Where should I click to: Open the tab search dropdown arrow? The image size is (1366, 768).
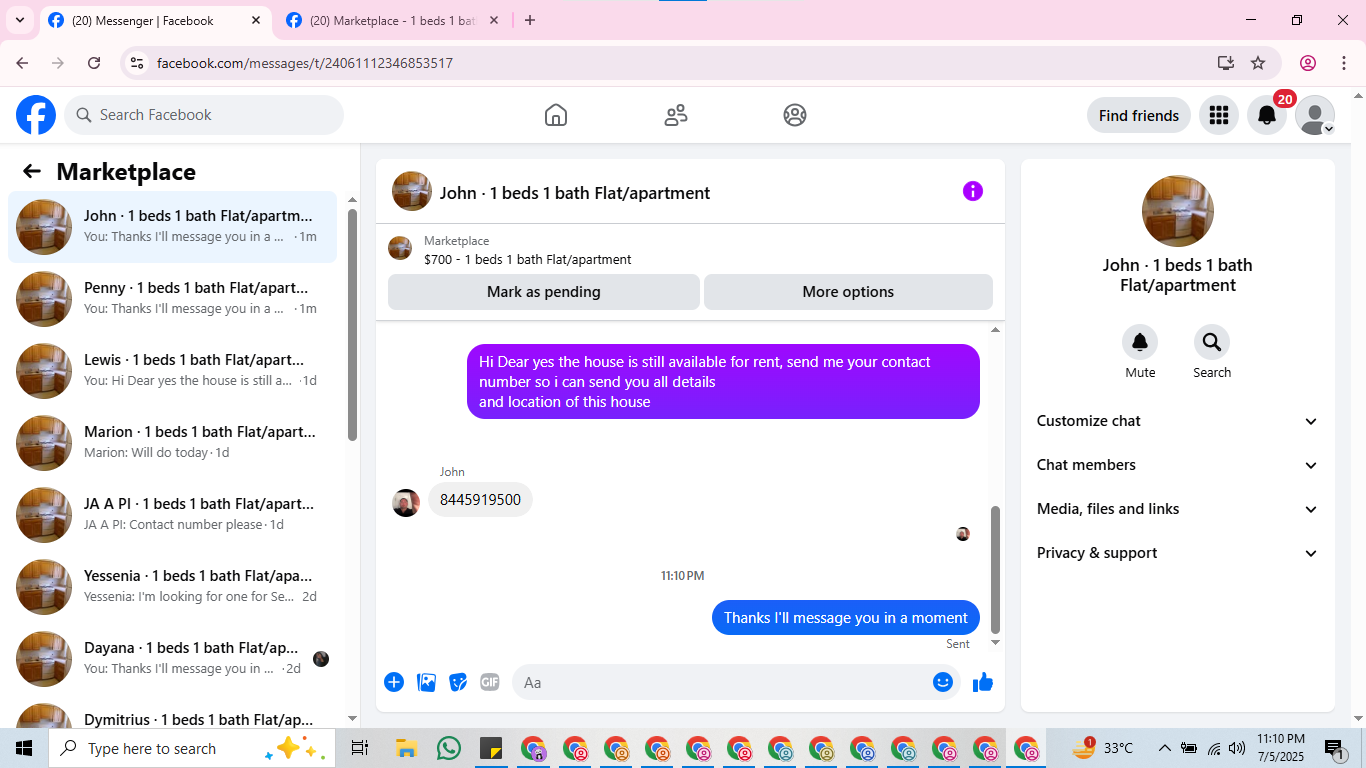pyautogui.click(x=19, y=20)
